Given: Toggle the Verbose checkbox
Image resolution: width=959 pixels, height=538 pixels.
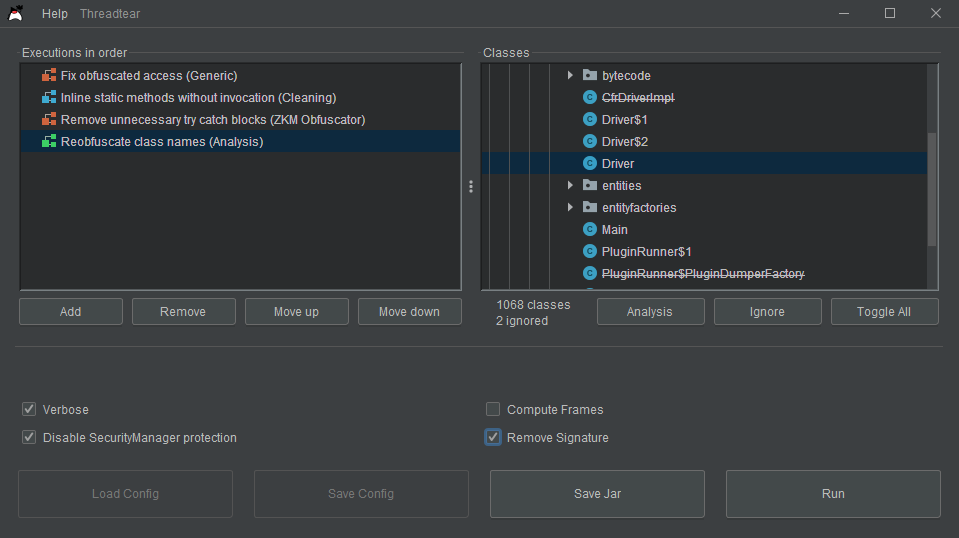Looking at the screenshot, I should (x=29, y=409).
